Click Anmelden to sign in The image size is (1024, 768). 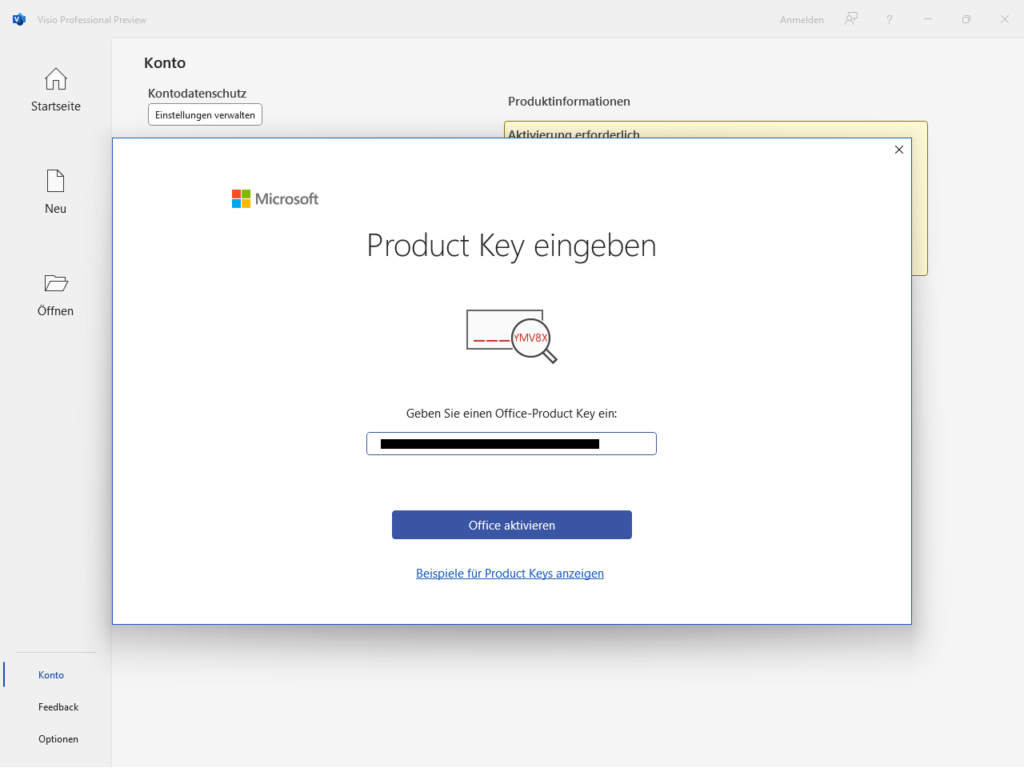(801, 19)
